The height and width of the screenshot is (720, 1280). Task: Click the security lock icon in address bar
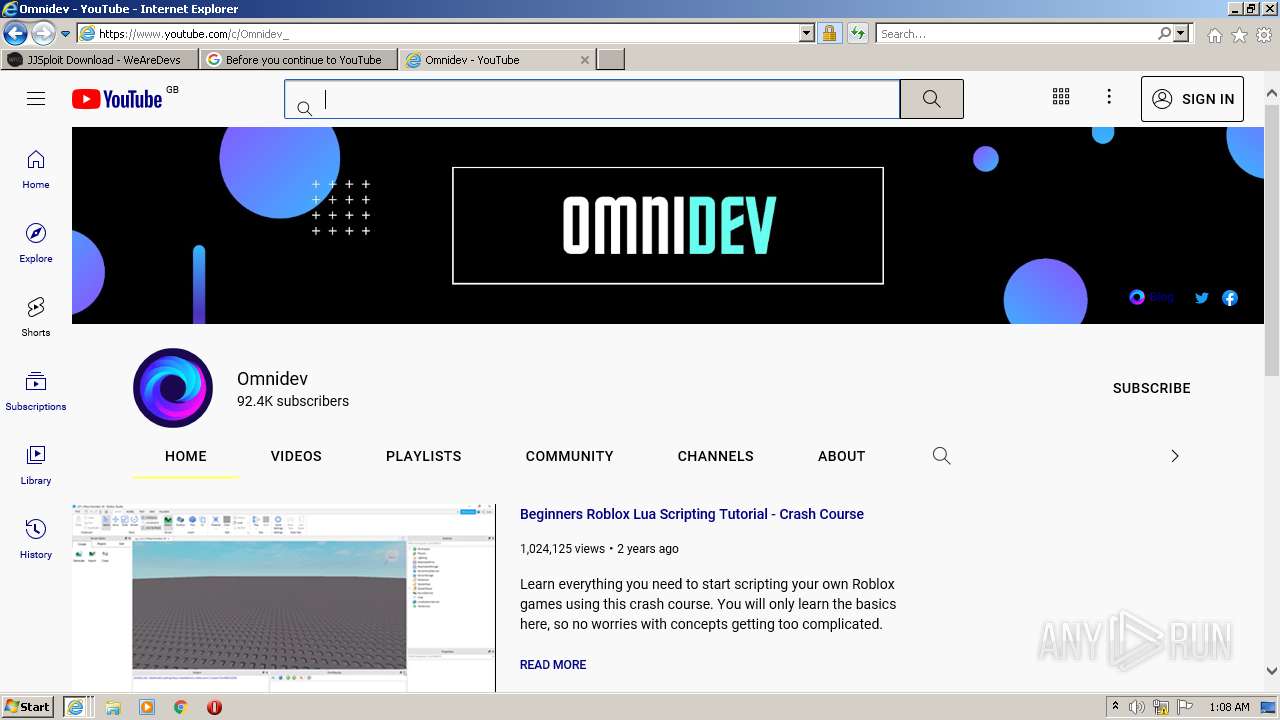829,33
